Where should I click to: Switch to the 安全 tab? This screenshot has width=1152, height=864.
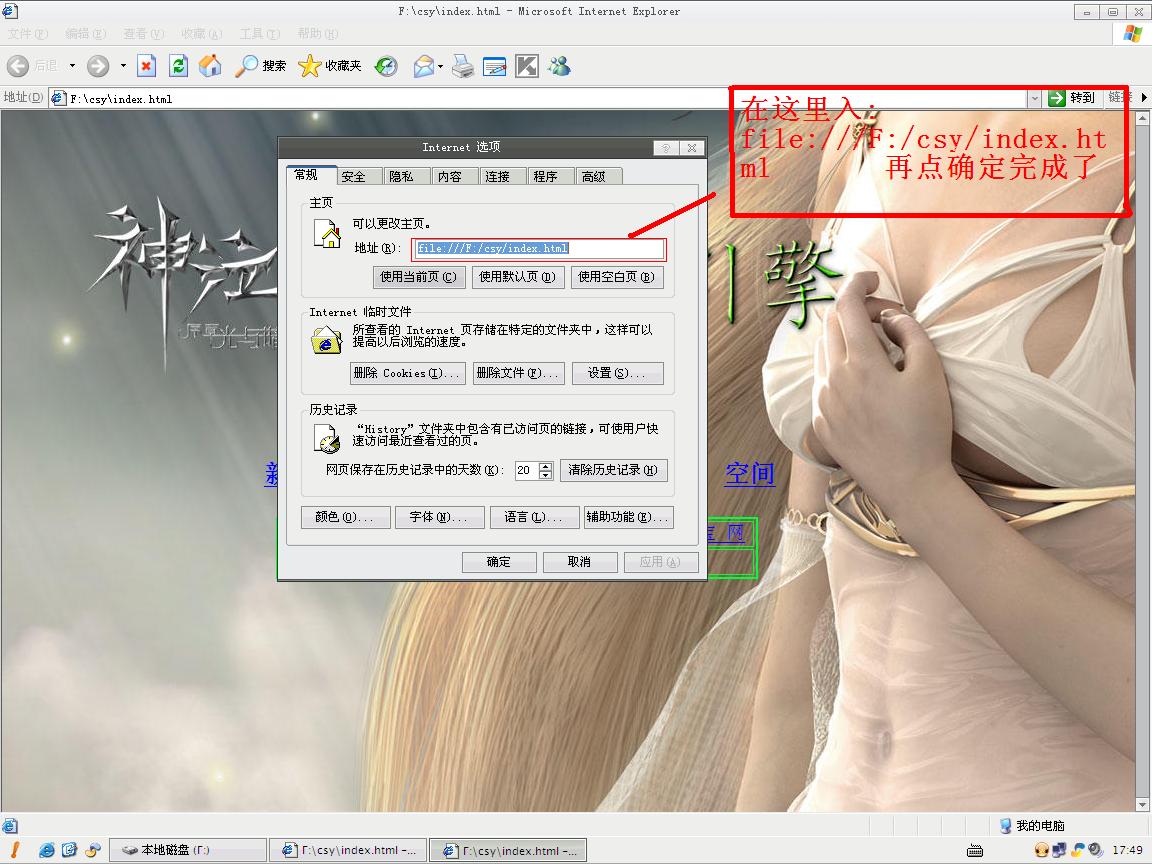tap(353, 176)
